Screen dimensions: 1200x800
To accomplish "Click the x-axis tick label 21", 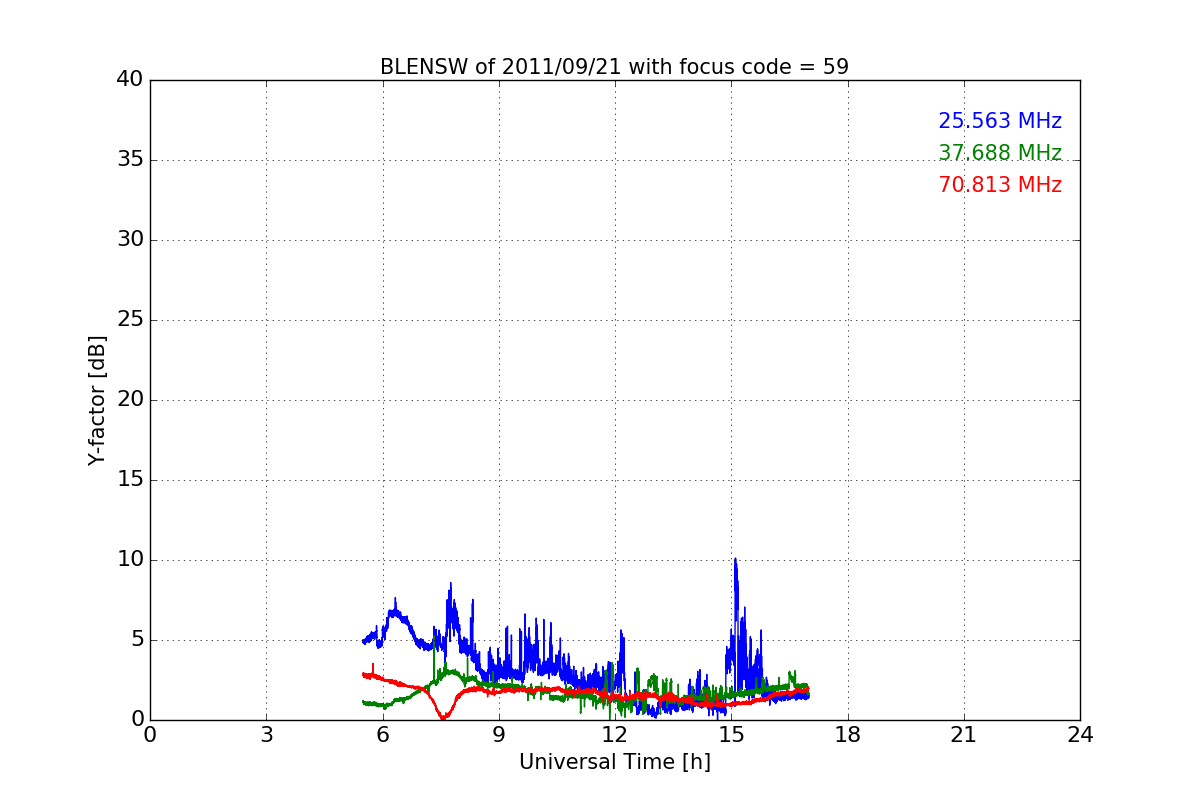I will [x=964, y=735].
